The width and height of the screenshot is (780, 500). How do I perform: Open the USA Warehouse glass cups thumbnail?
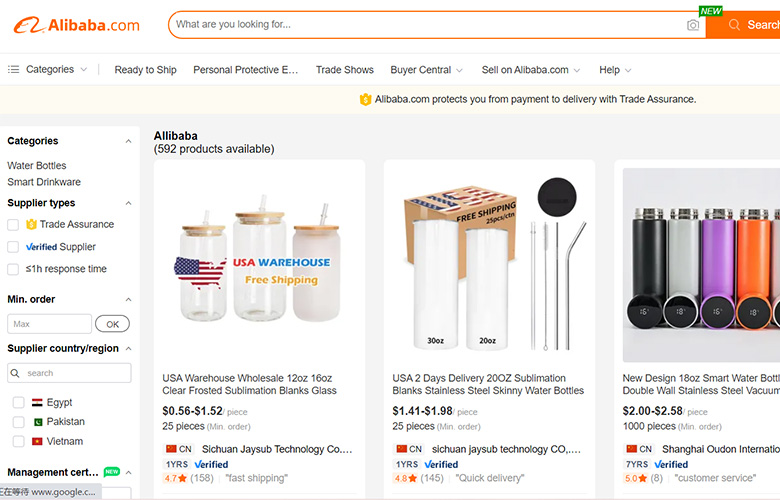click(259, 263)
